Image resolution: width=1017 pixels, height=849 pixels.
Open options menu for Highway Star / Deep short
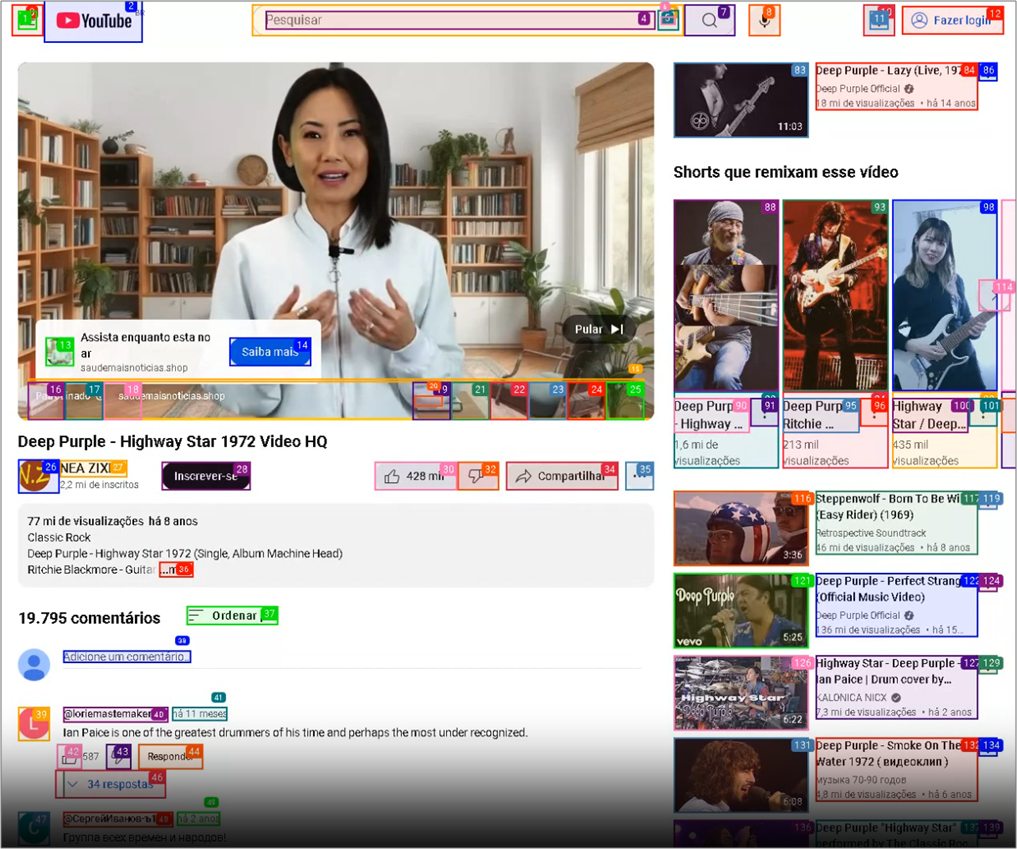pyautogui.click(x=984, y=413)
